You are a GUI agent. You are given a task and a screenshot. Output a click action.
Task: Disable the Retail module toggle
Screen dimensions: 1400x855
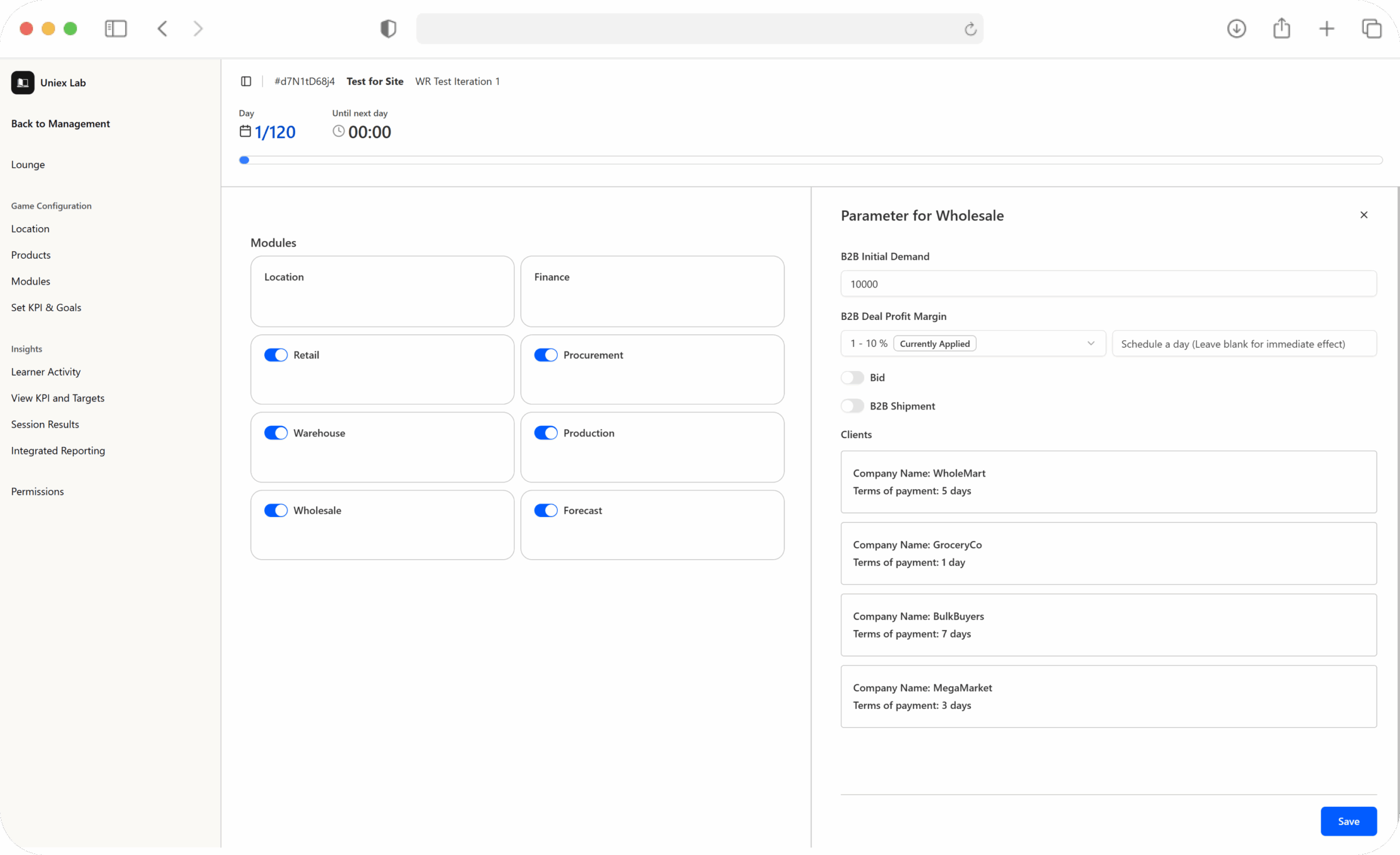[276, 354]
